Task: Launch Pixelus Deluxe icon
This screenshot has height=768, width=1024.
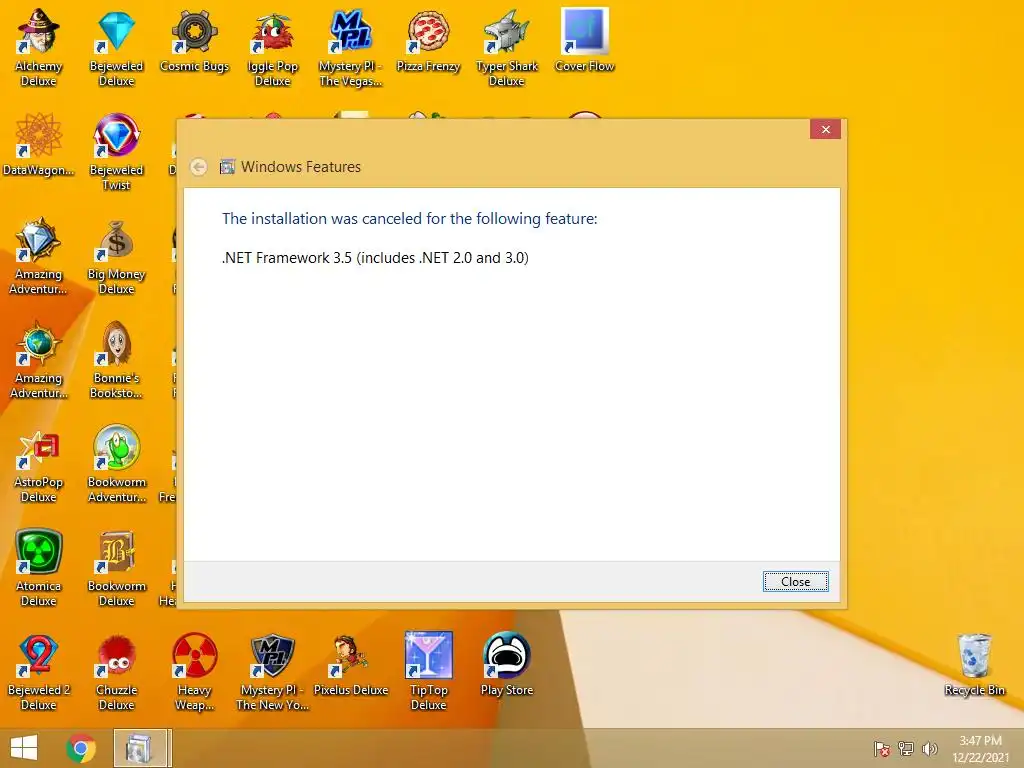Action: point(350,665)
